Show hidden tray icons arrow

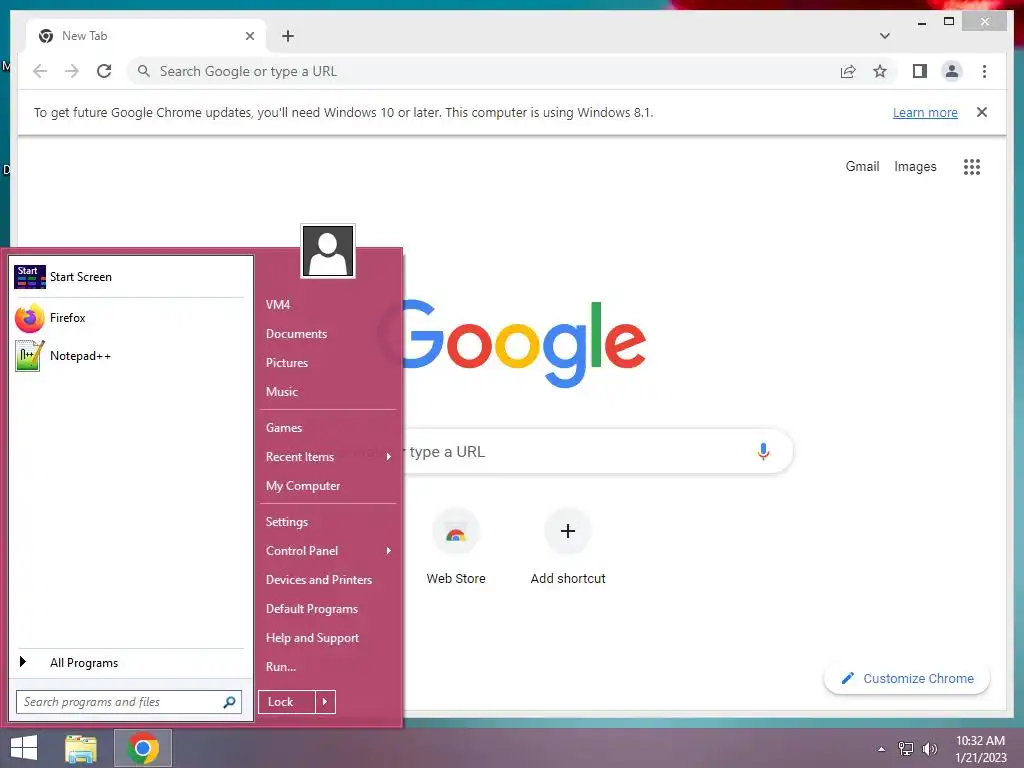point(882,749)
